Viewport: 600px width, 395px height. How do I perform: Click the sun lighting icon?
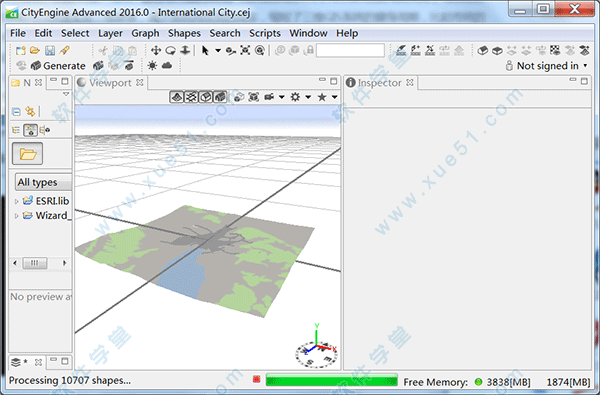point(152,66)
